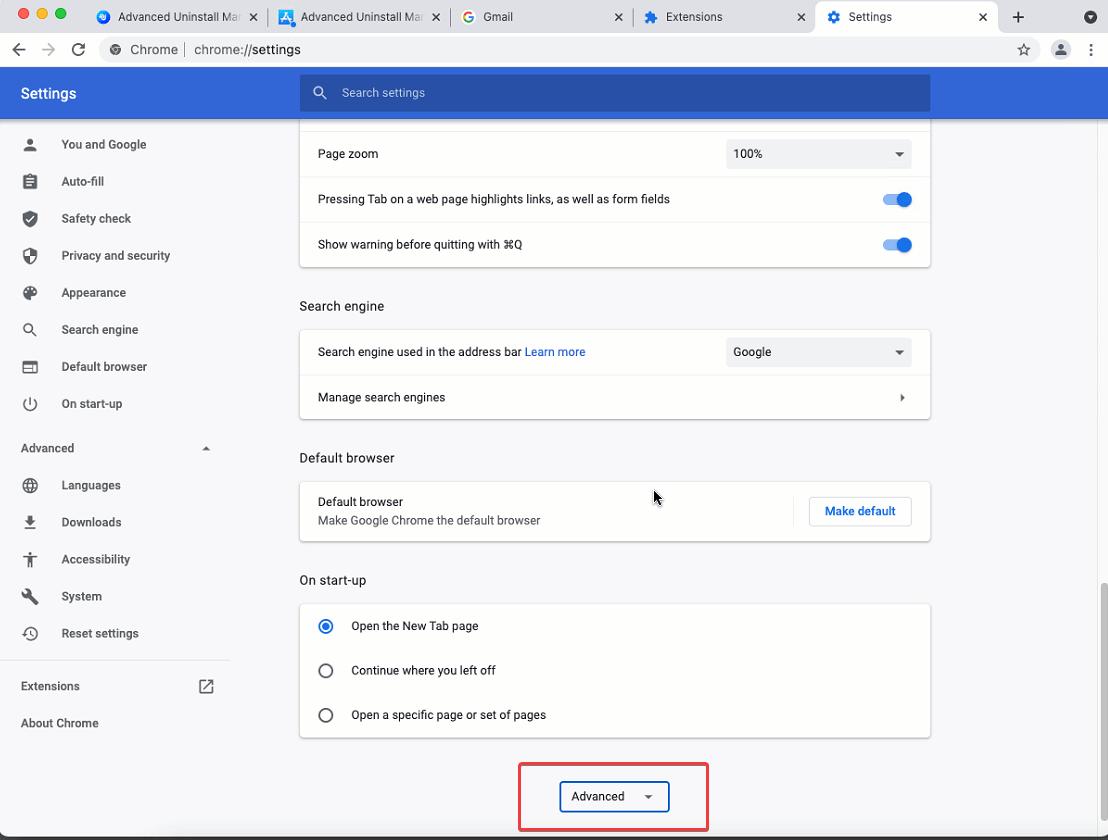Screen dimensions: 1108x840
Task: Click the bookmark star icon in address bar
Action: pos(1023,50)
